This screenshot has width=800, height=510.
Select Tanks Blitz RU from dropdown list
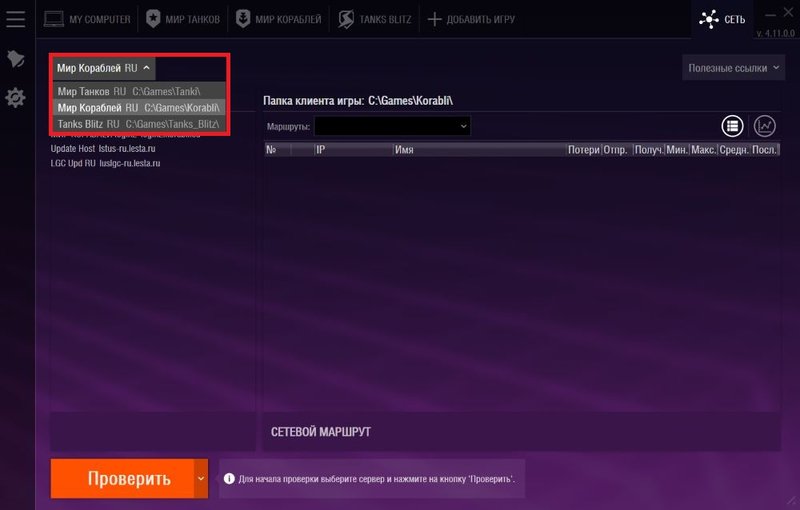(x=136, y=123)
